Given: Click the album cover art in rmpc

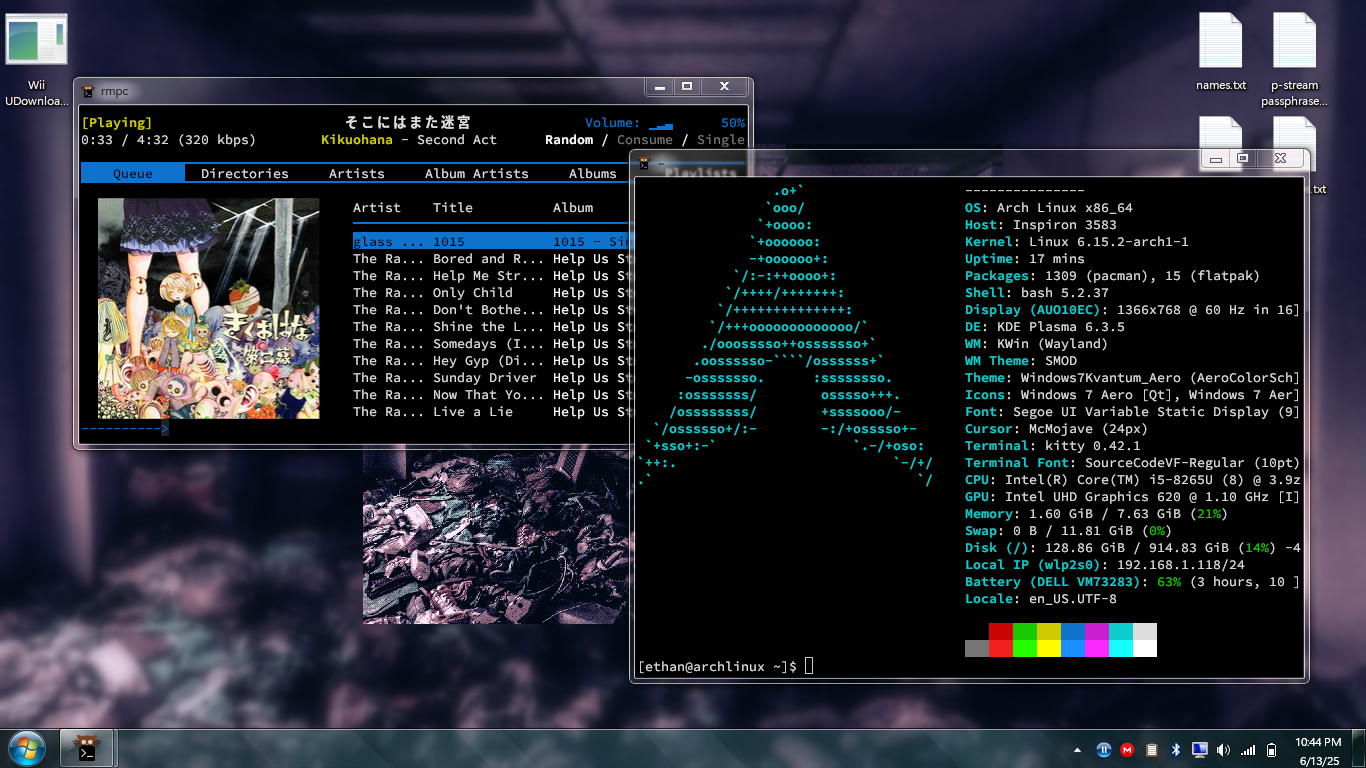Looking at the screenshot, I should point(208,308).
